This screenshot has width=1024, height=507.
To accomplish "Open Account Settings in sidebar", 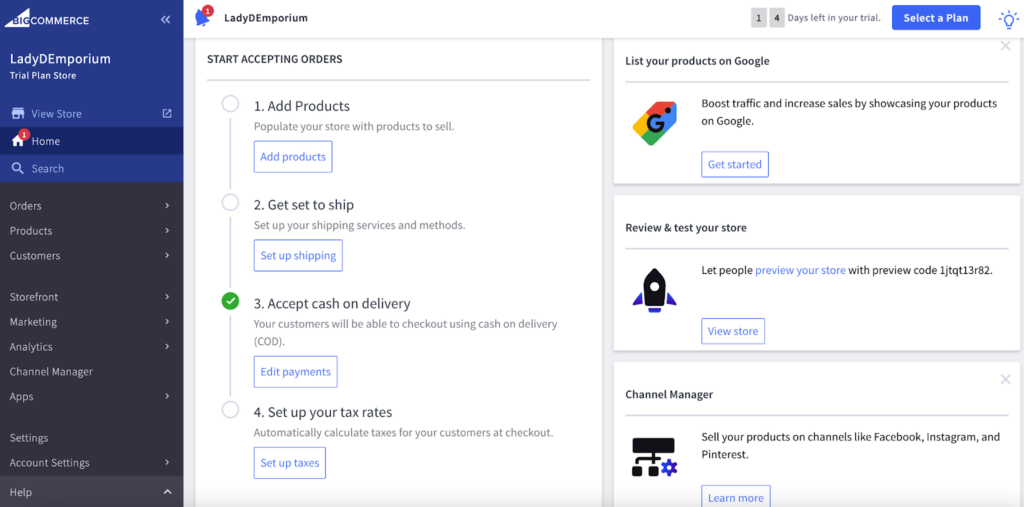I will [50, 463].
